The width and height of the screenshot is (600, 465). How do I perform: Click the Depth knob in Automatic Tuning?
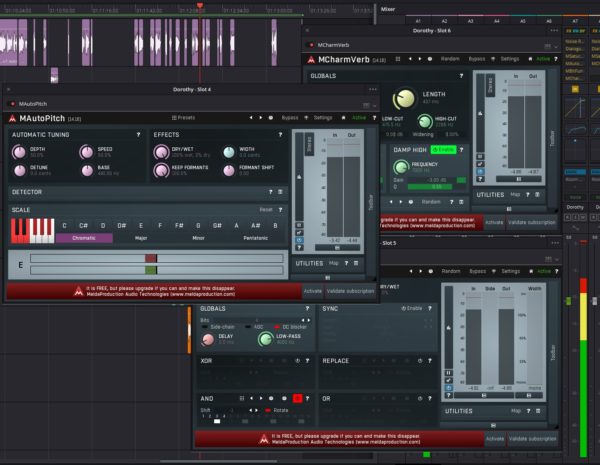(x=19, y=152)
